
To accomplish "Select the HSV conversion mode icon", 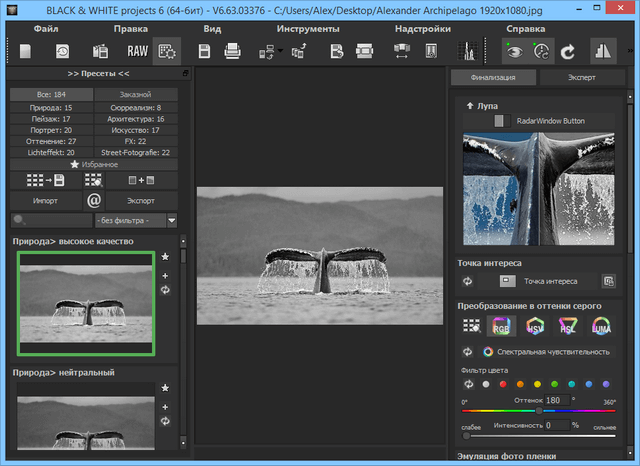I will pyautogui.click(x=534, y=325).
